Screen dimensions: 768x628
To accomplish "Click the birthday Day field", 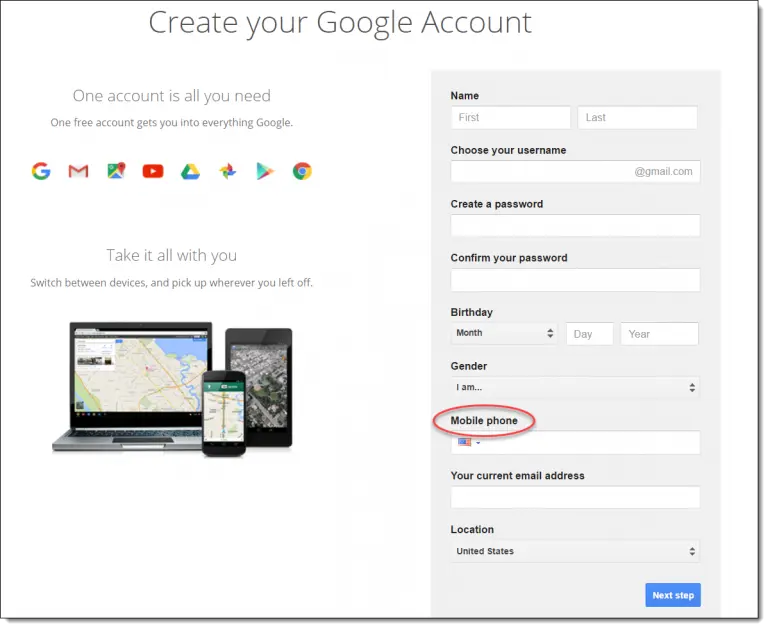I will tap(590, 334).
